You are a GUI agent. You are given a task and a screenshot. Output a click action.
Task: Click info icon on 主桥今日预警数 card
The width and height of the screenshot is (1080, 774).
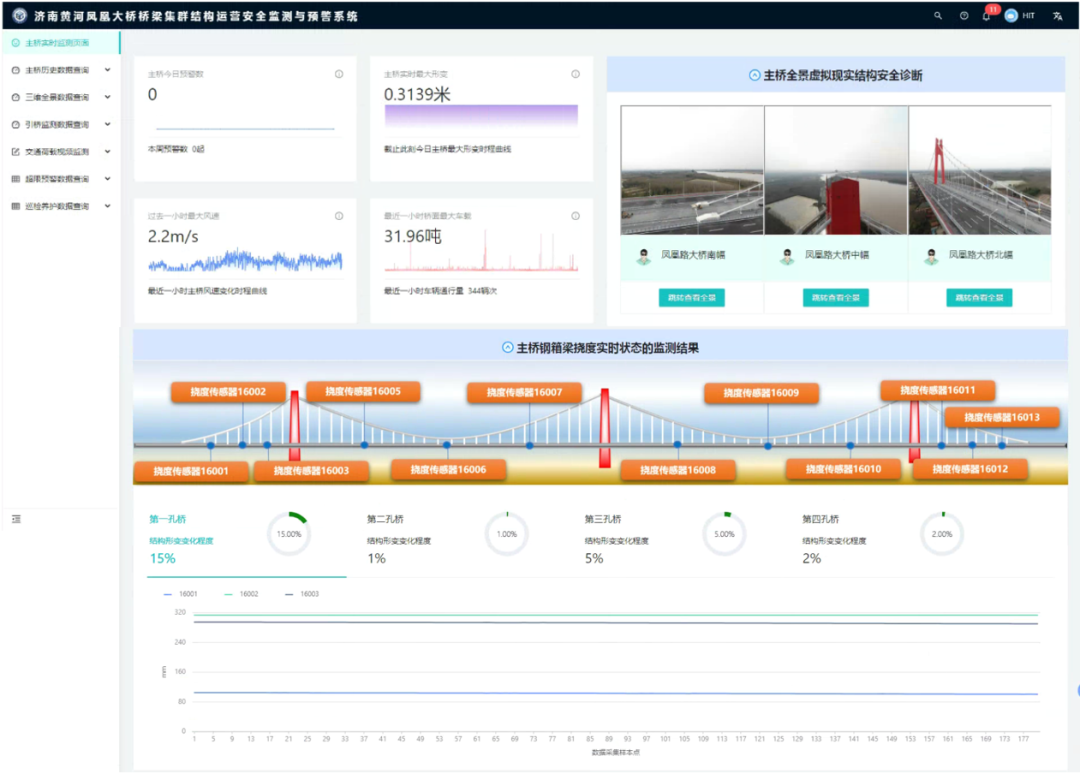coord(339,74)
